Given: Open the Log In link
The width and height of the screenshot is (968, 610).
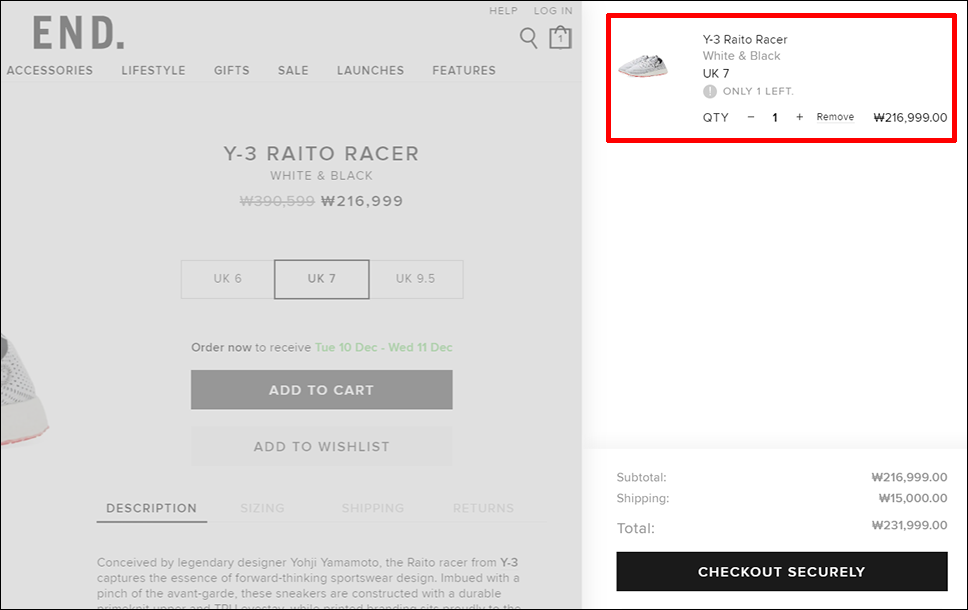Looking at the screenshot, I should (553, 11).
